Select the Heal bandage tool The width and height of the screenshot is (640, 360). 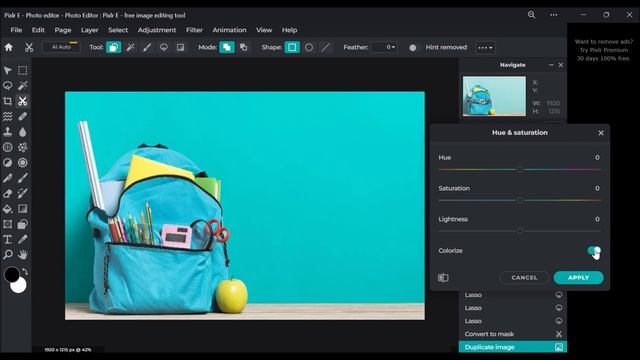23,117
